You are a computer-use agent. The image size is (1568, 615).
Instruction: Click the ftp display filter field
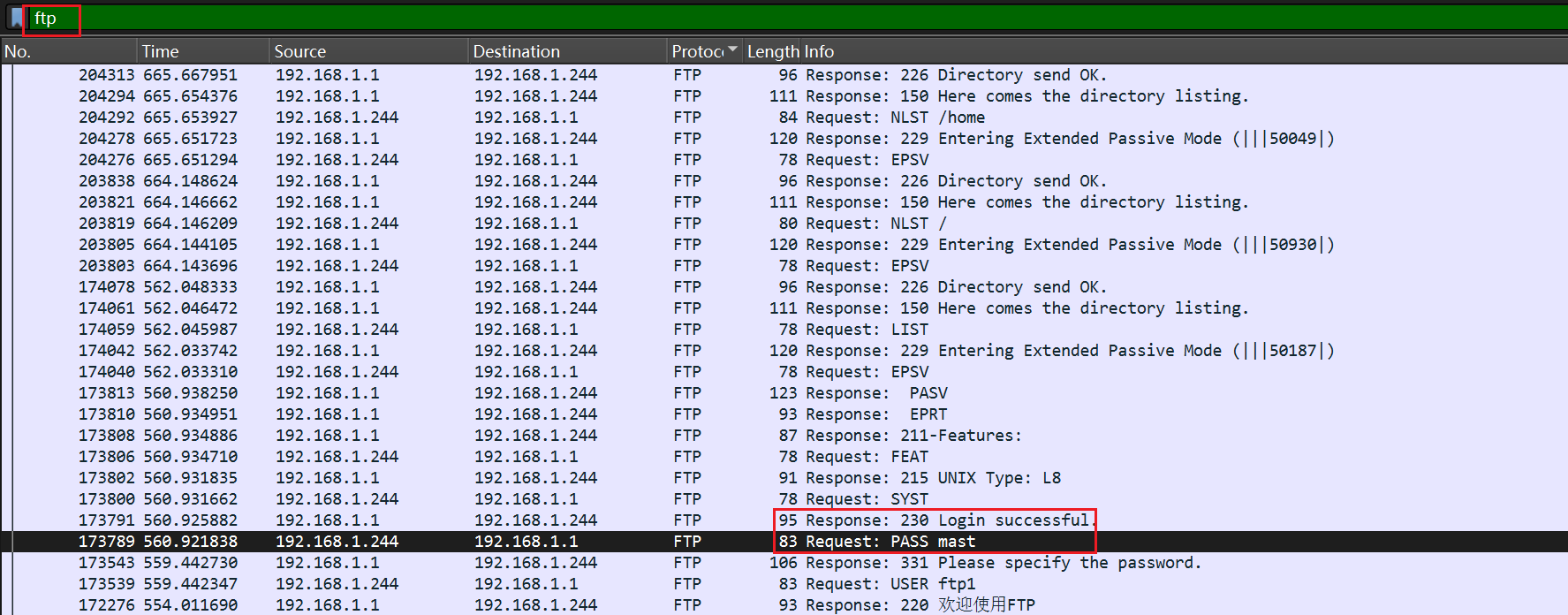click(530, 19)
